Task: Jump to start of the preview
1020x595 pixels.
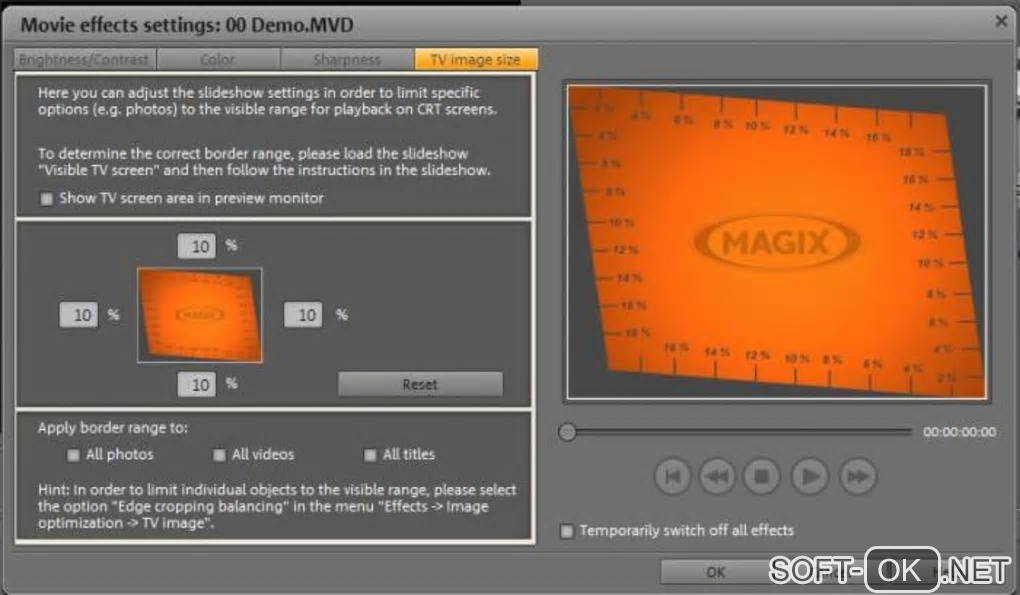Action: [x=672, y=477]
